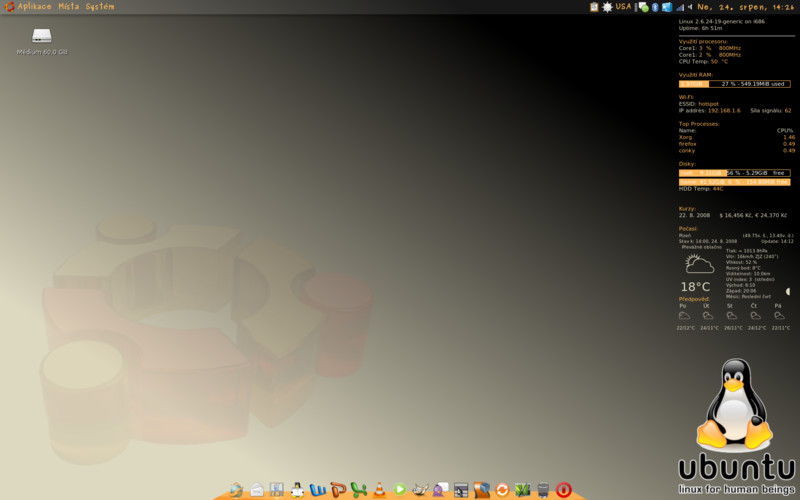
Task: Click the green play button dock icon
Action: 399,490
